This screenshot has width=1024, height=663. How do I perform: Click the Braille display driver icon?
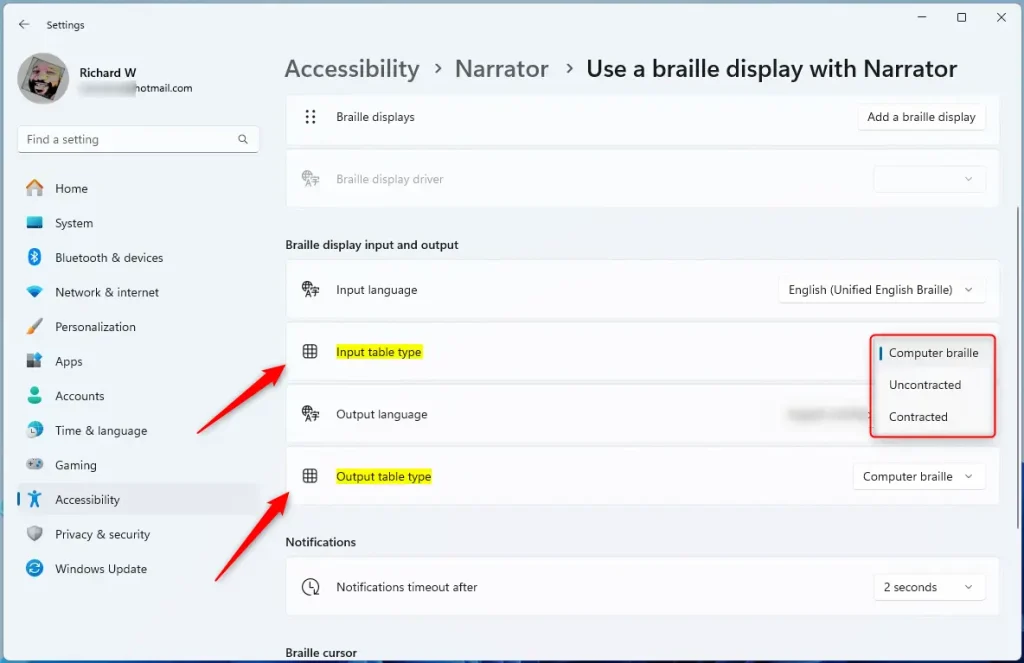coord(310,178)
